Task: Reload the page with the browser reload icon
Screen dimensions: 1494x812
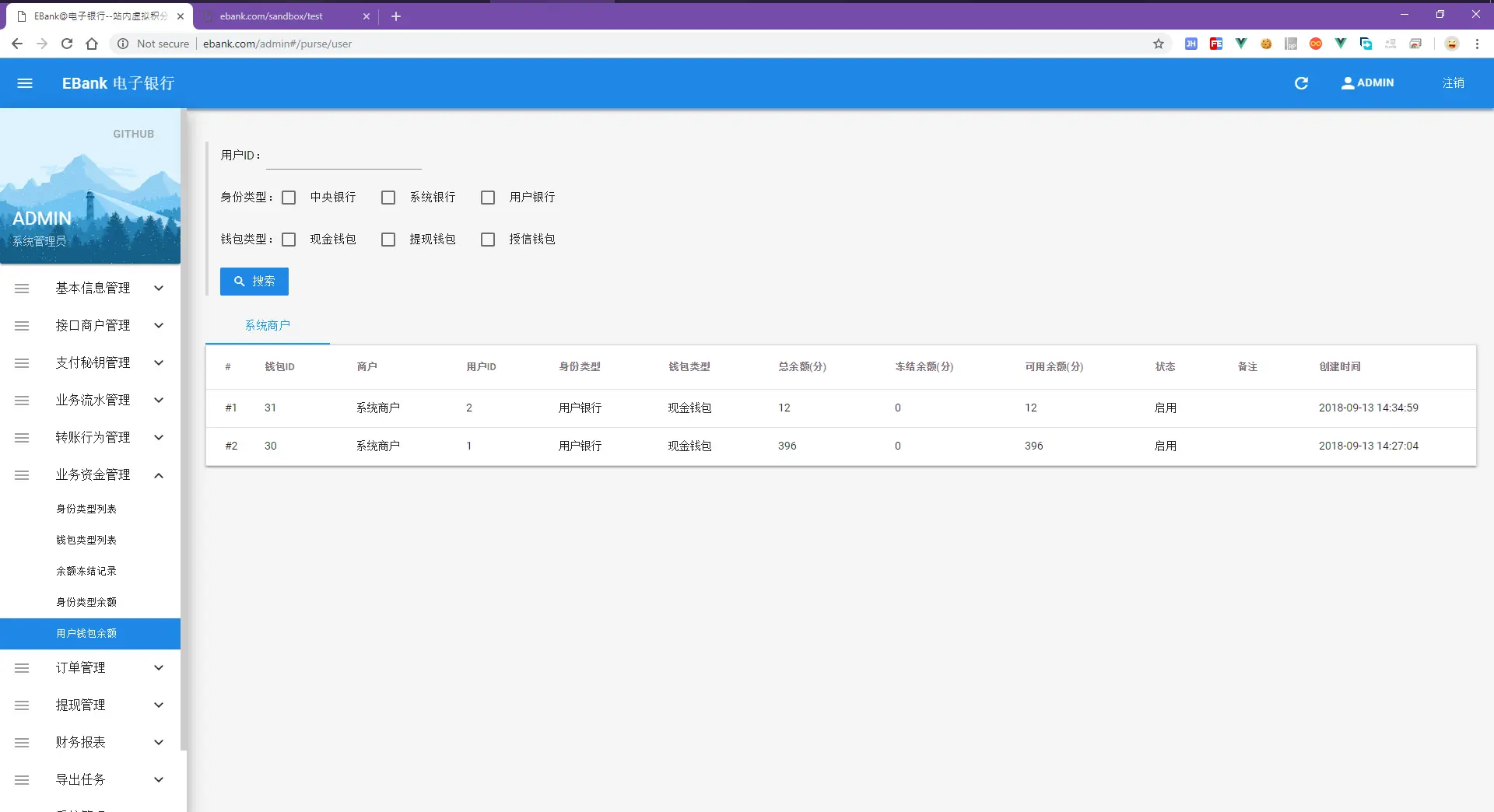Action: (67, 44)
